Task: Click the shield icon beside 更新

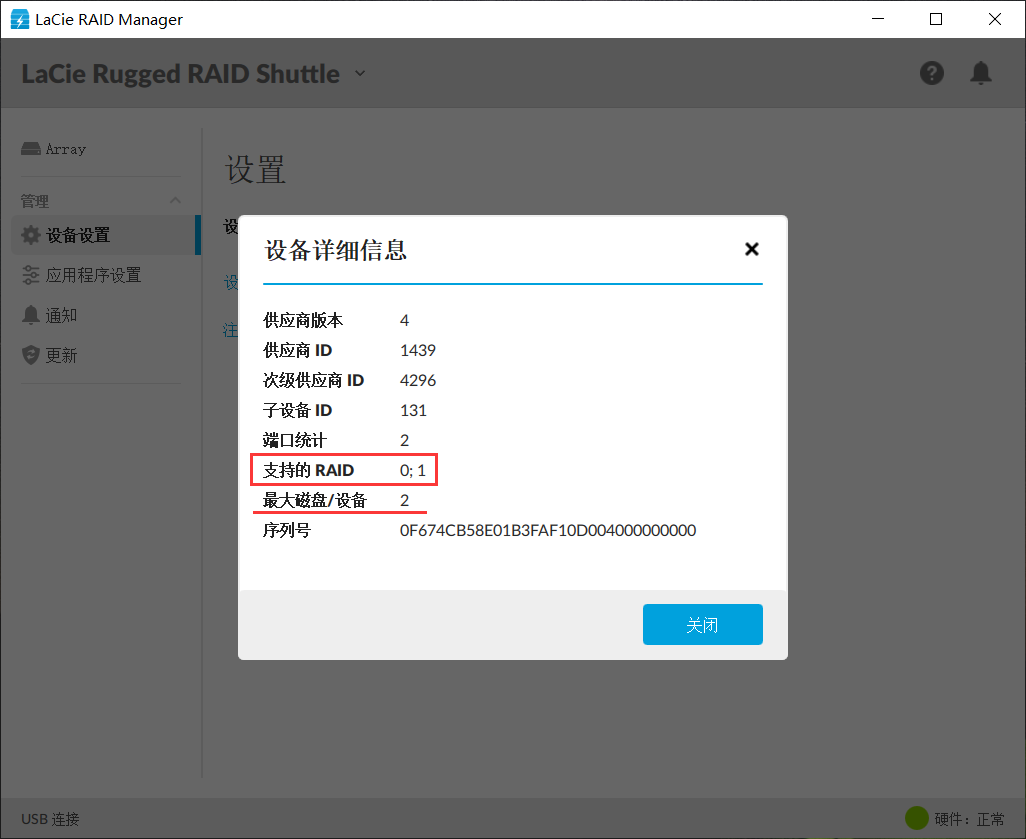Action: [x=31, y=355]
